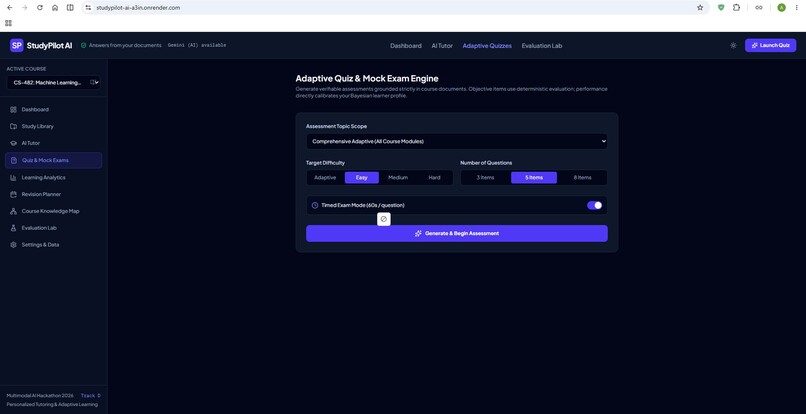Click the Quiz & Mock Exams document icon
The width and height of the screenshot is (806, 414).
(x=13, y=160)
